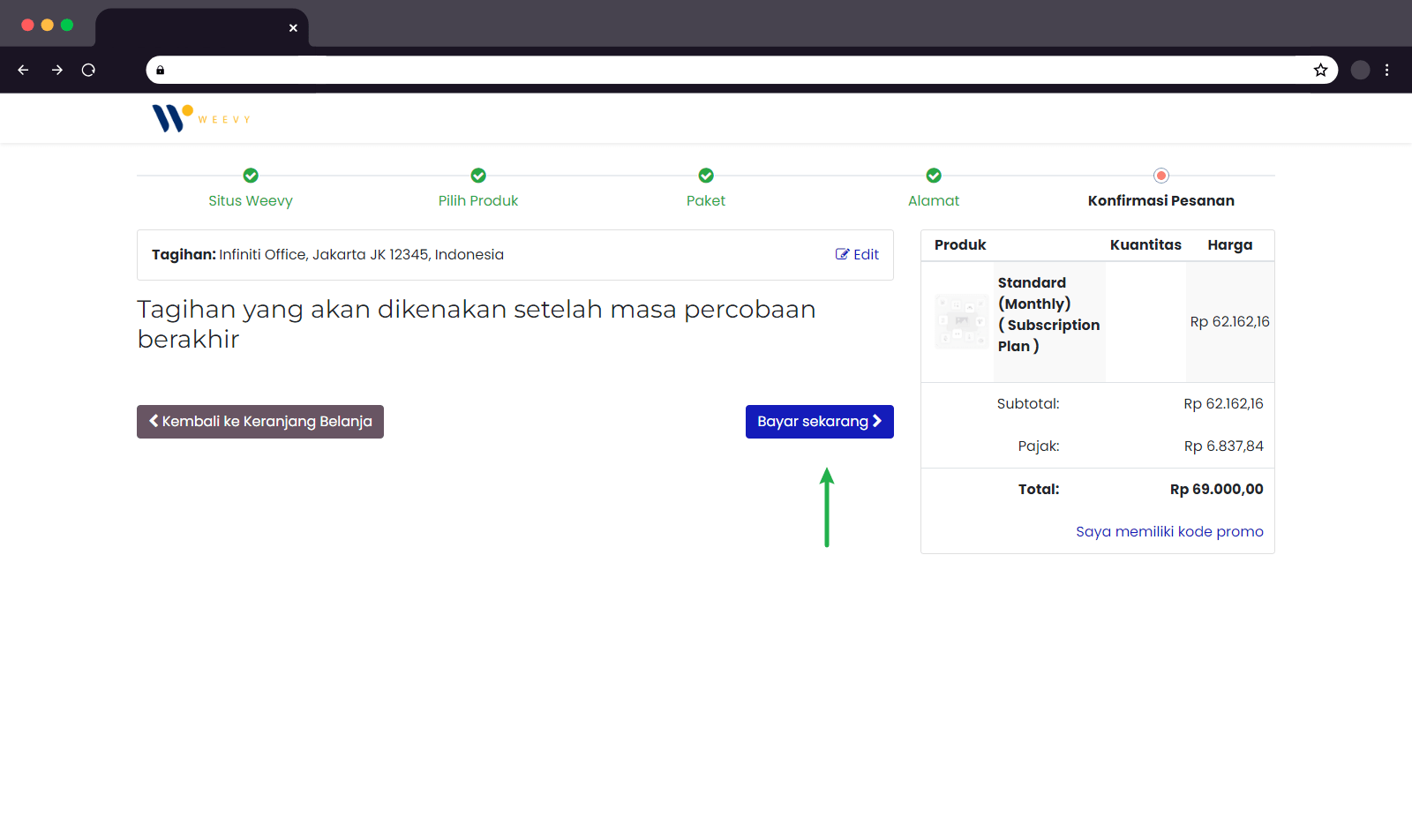Click the Kembali ke Keranjang Belanja button

(x=259, y=421)
